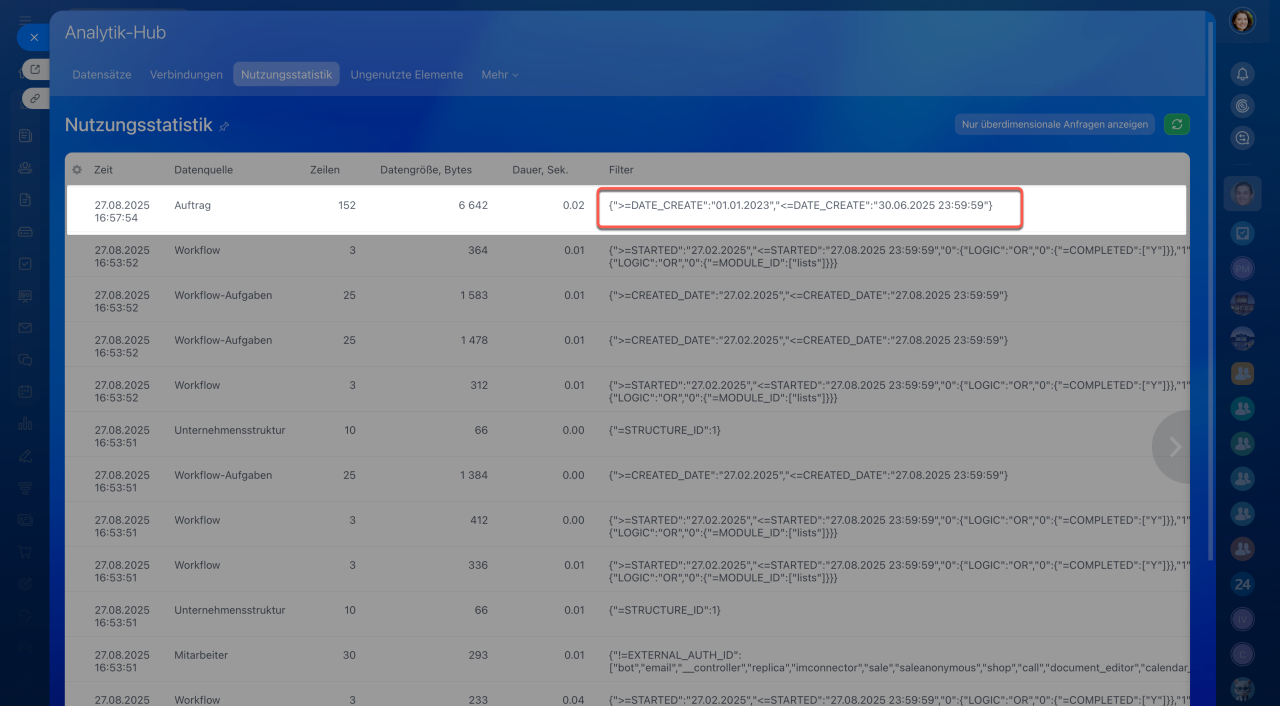Refresh the usage statistics list
The height and width of the screenshot is (706, 1280).
point(1177,124)
